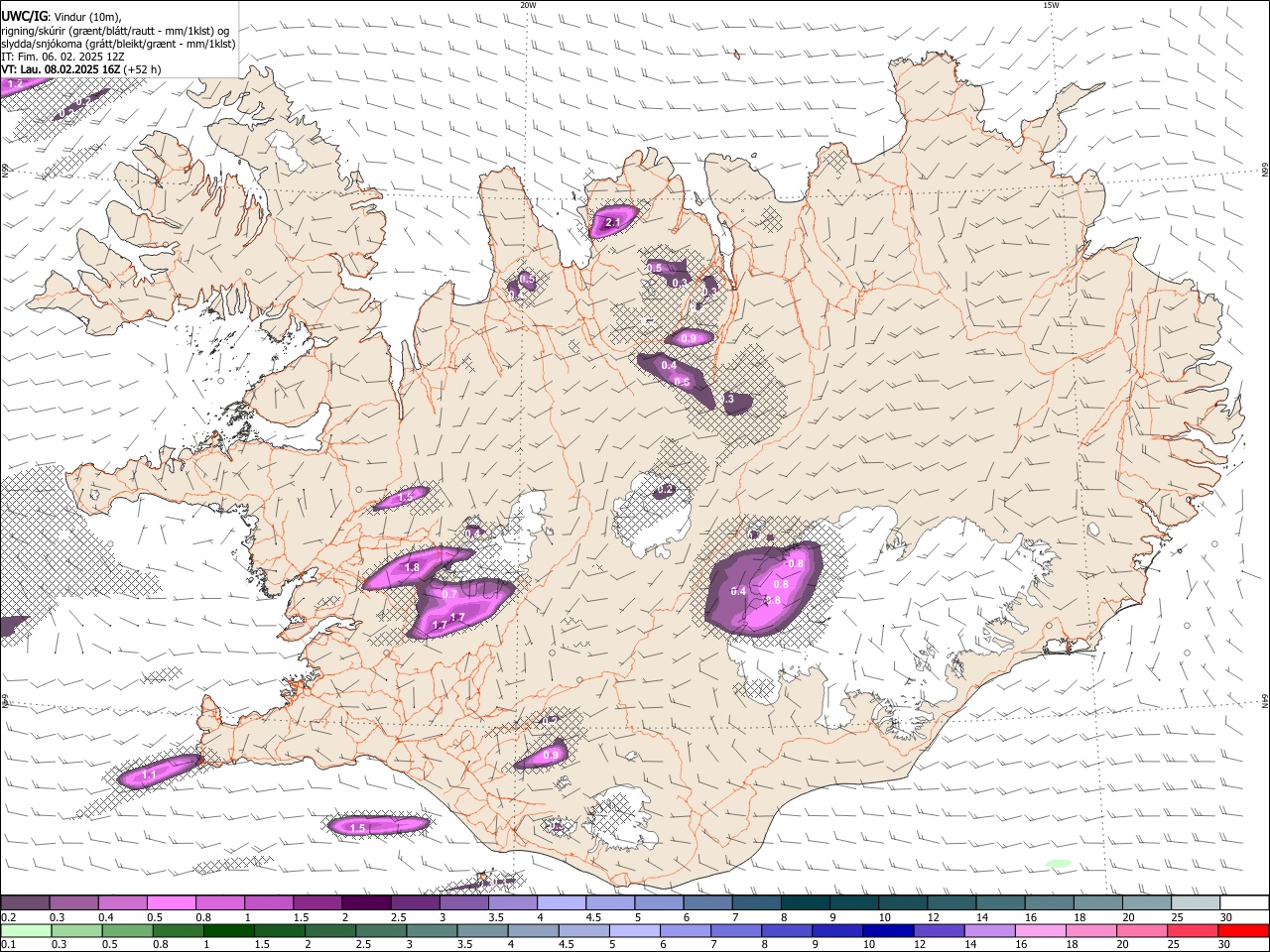Click the light grey 25–30 swatch in upper legend
Viewport: 1270px width, 952px height.
[x=1195, y=902]
